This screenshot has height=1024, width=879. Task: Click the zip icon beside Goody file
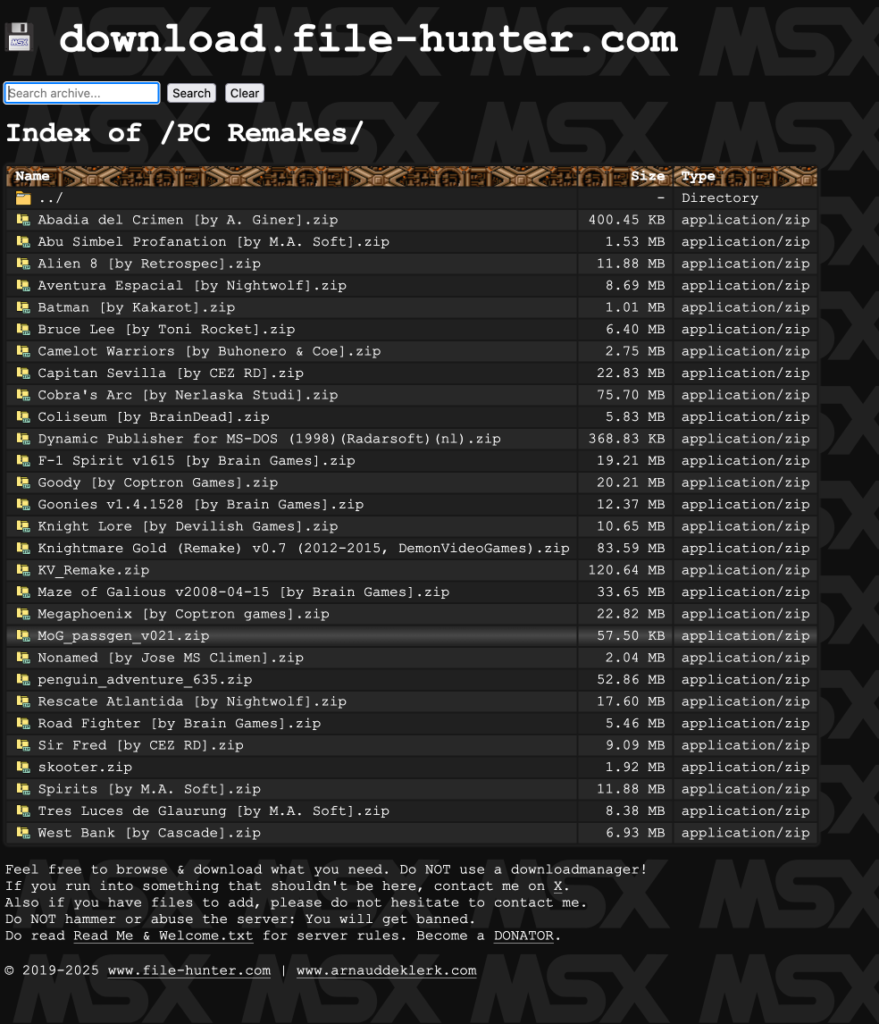click(x=23, y=483)
